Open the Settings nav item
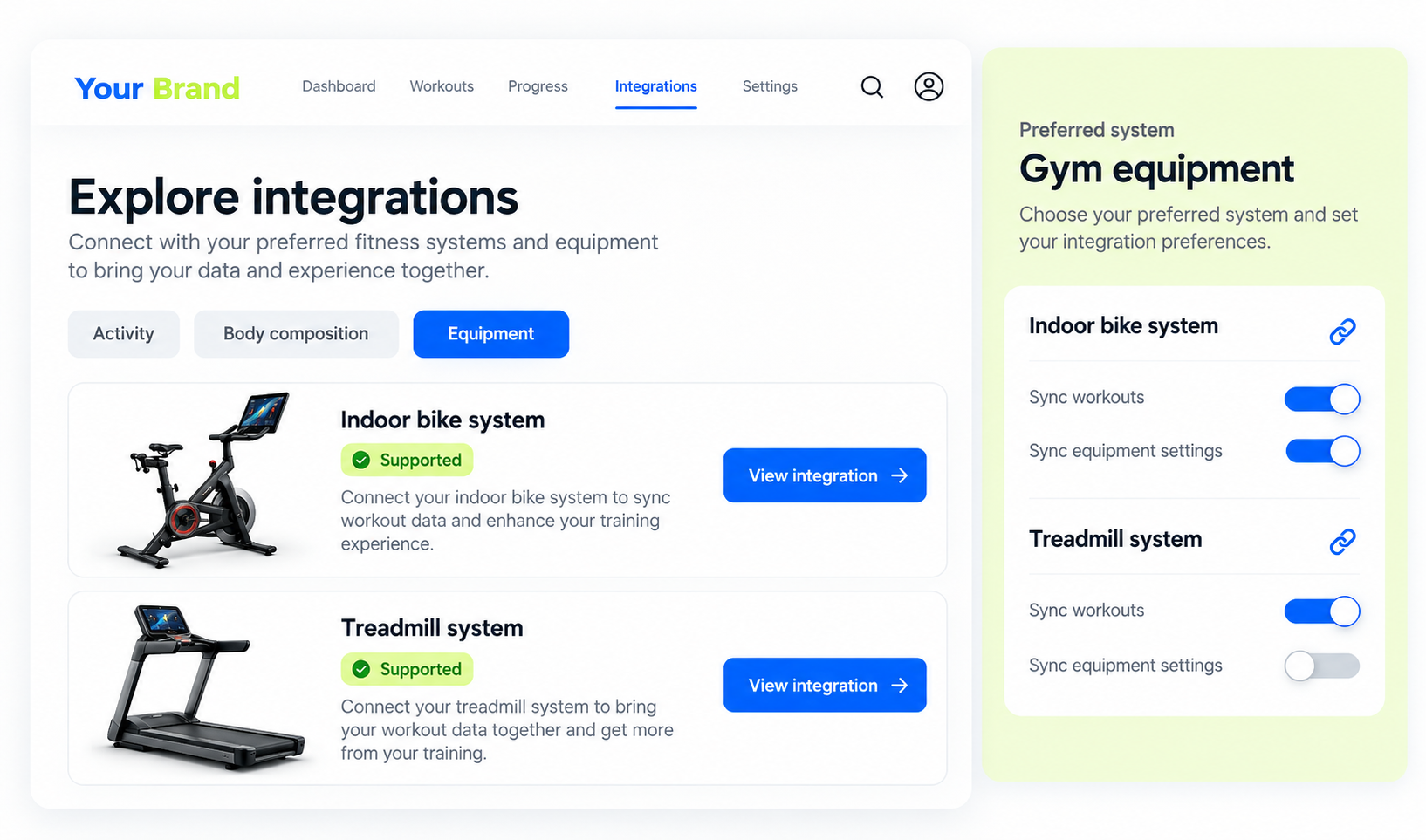 click(770, 86)
